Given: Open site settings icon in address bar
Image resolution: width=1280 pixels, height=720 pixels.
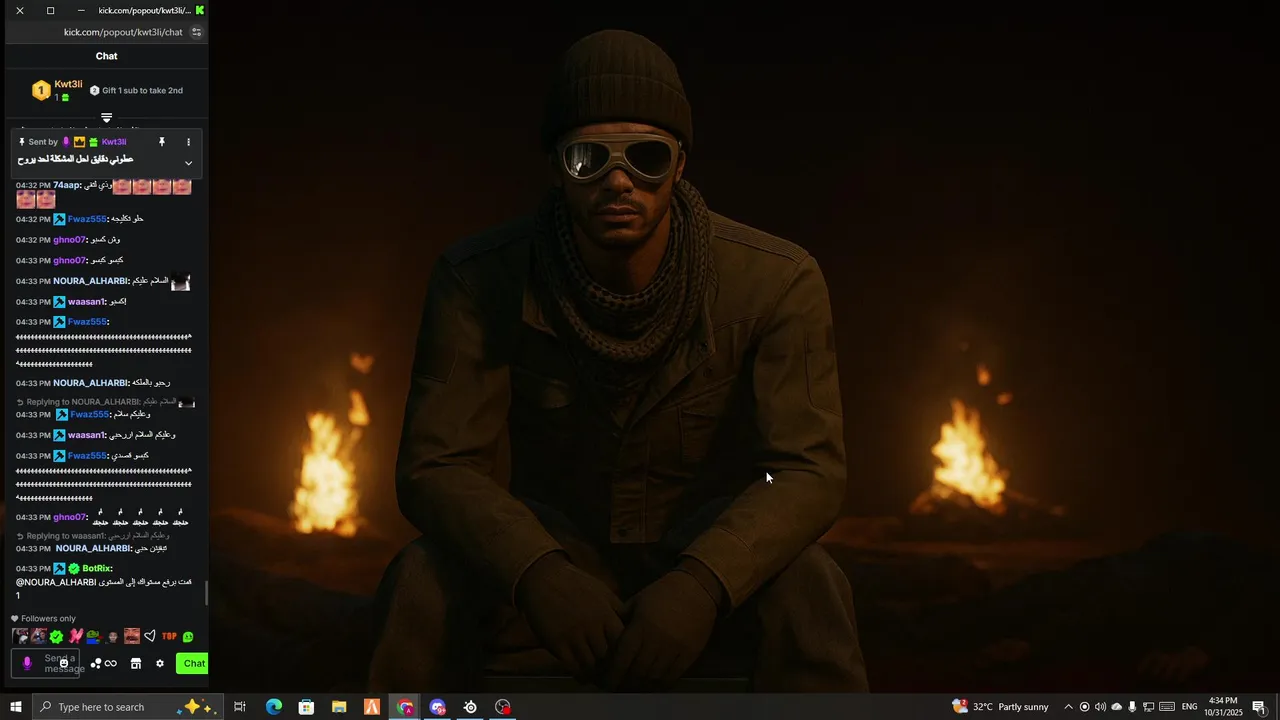Looking at the screenshot, I should (x=196, y=32).
